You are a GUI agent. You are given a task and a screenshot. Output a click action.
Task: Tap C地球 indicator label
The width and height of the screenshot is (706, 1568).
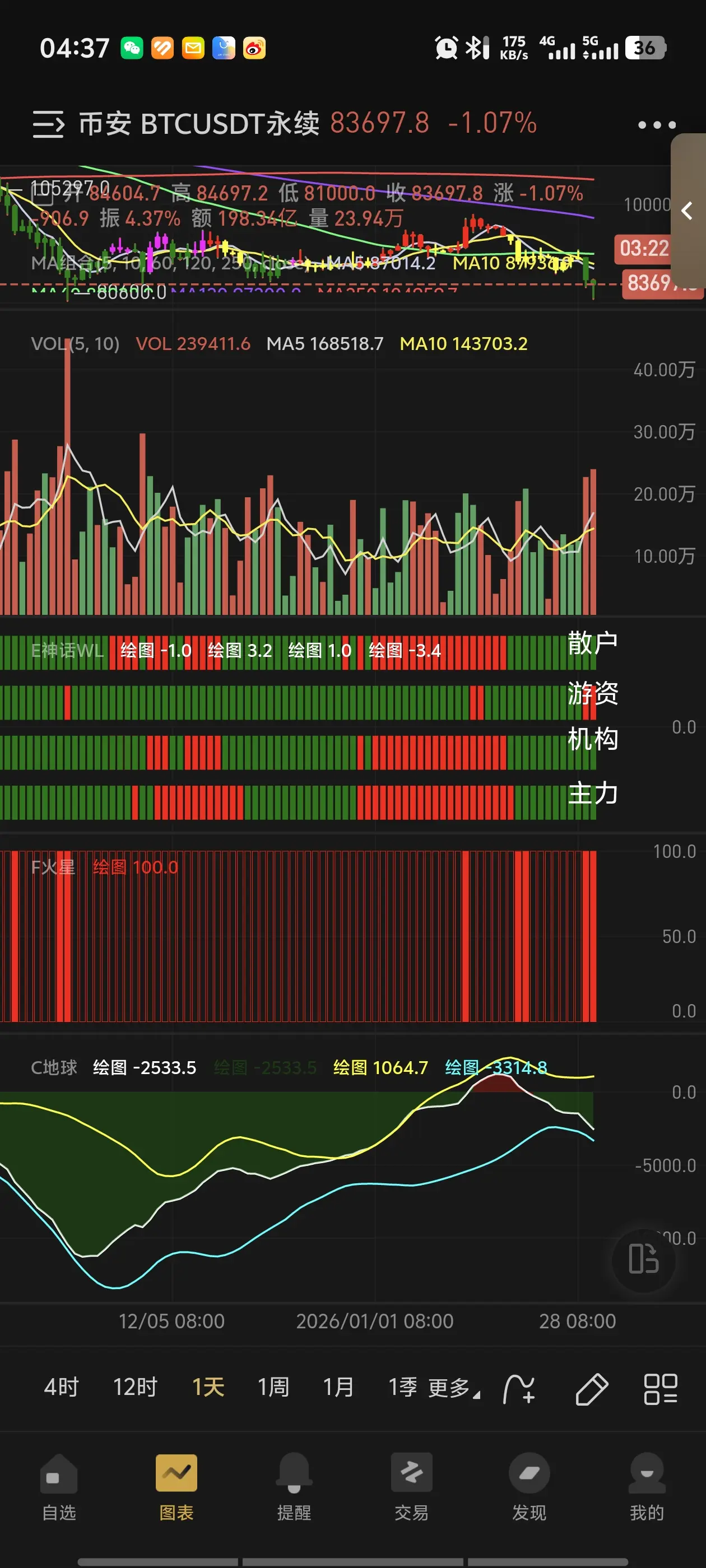(54, 1067)
